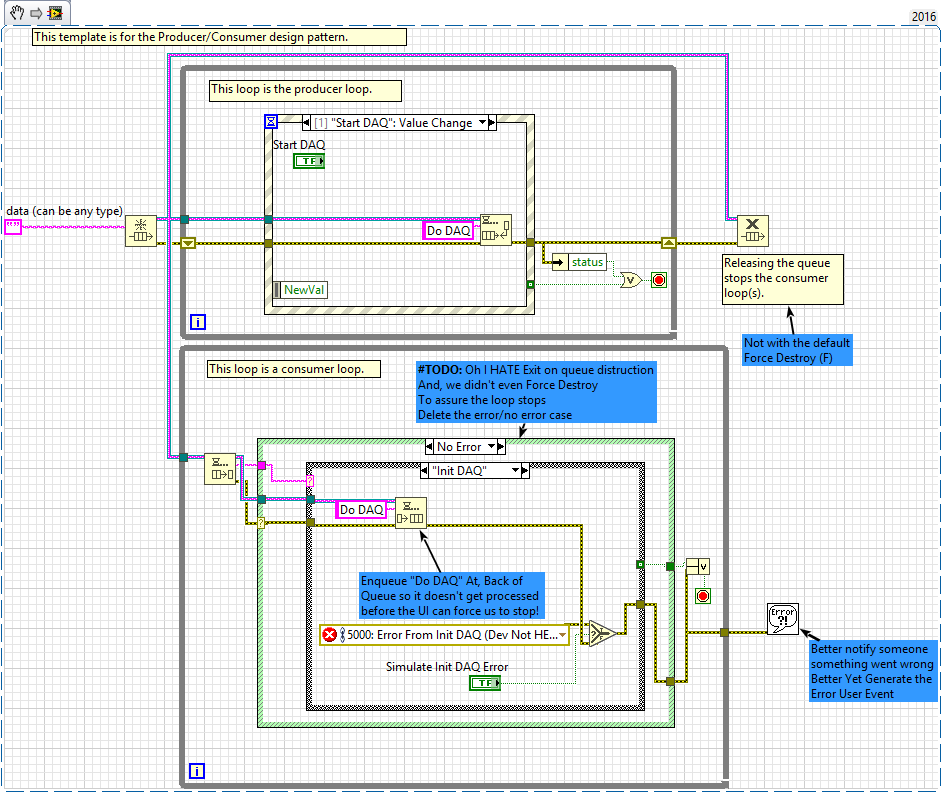The height and width of the screenshot is (793, 942).
Task: Open the No Error case selector dropdown
Action: (491, 446)
